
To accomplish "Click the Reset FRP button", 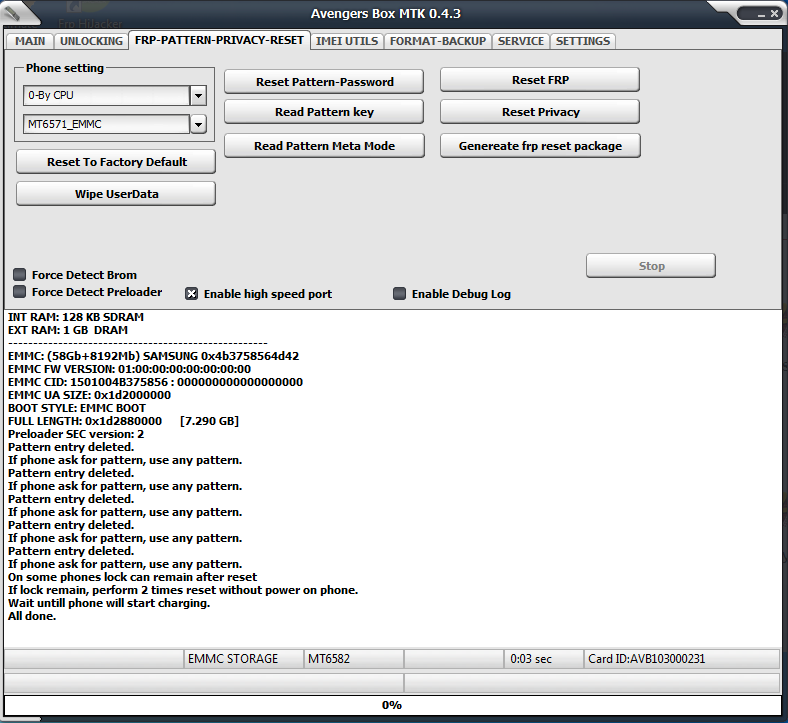I will (540, 80).
